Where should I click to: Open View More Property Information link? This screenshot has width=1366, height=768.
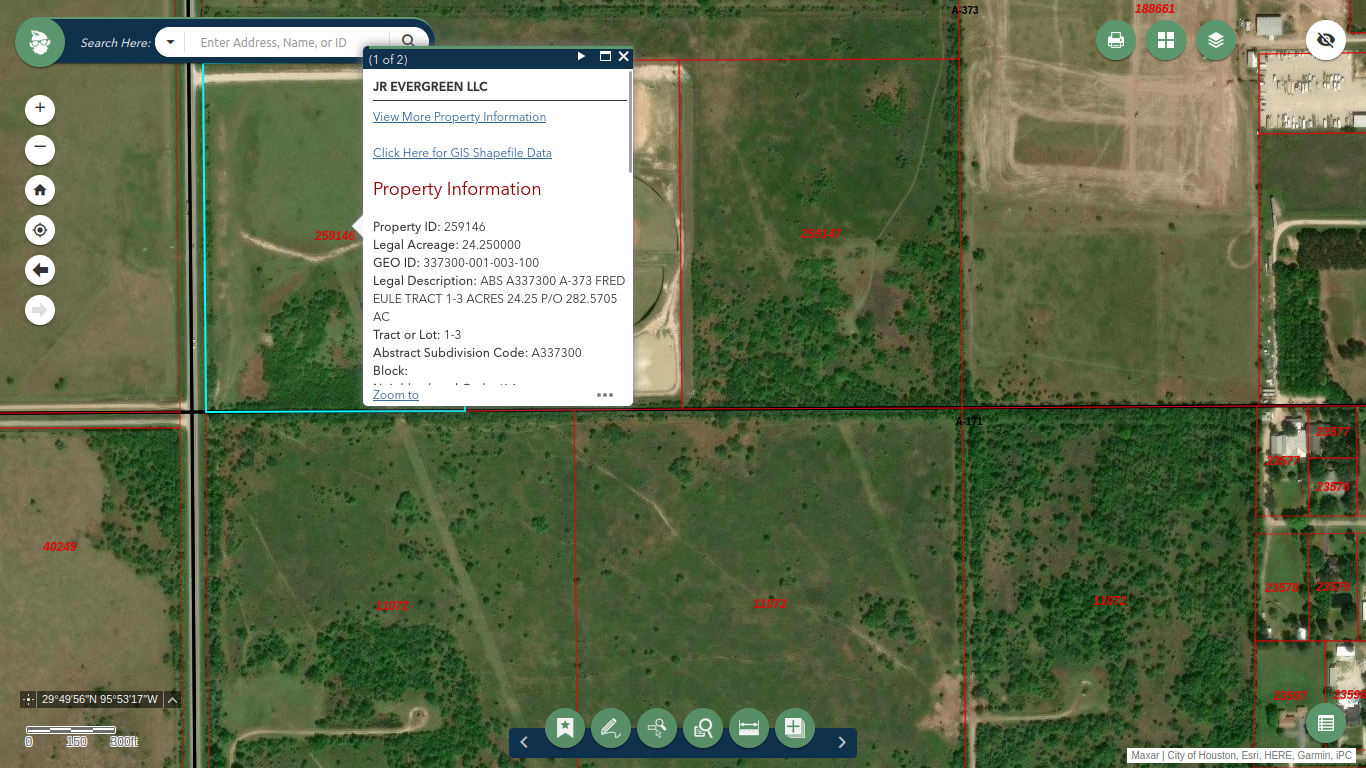[459, 117]
